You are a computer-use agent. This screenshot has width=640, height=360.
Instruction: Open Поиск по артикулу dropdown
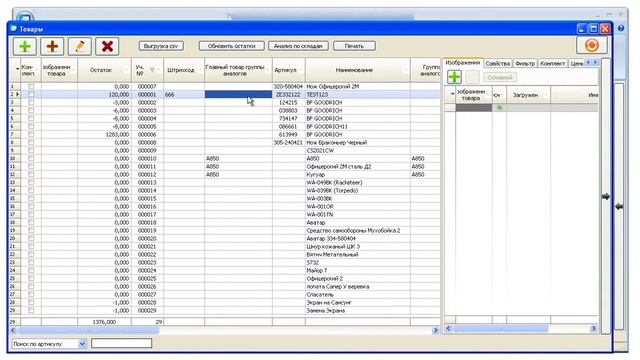tap(82, 344)
